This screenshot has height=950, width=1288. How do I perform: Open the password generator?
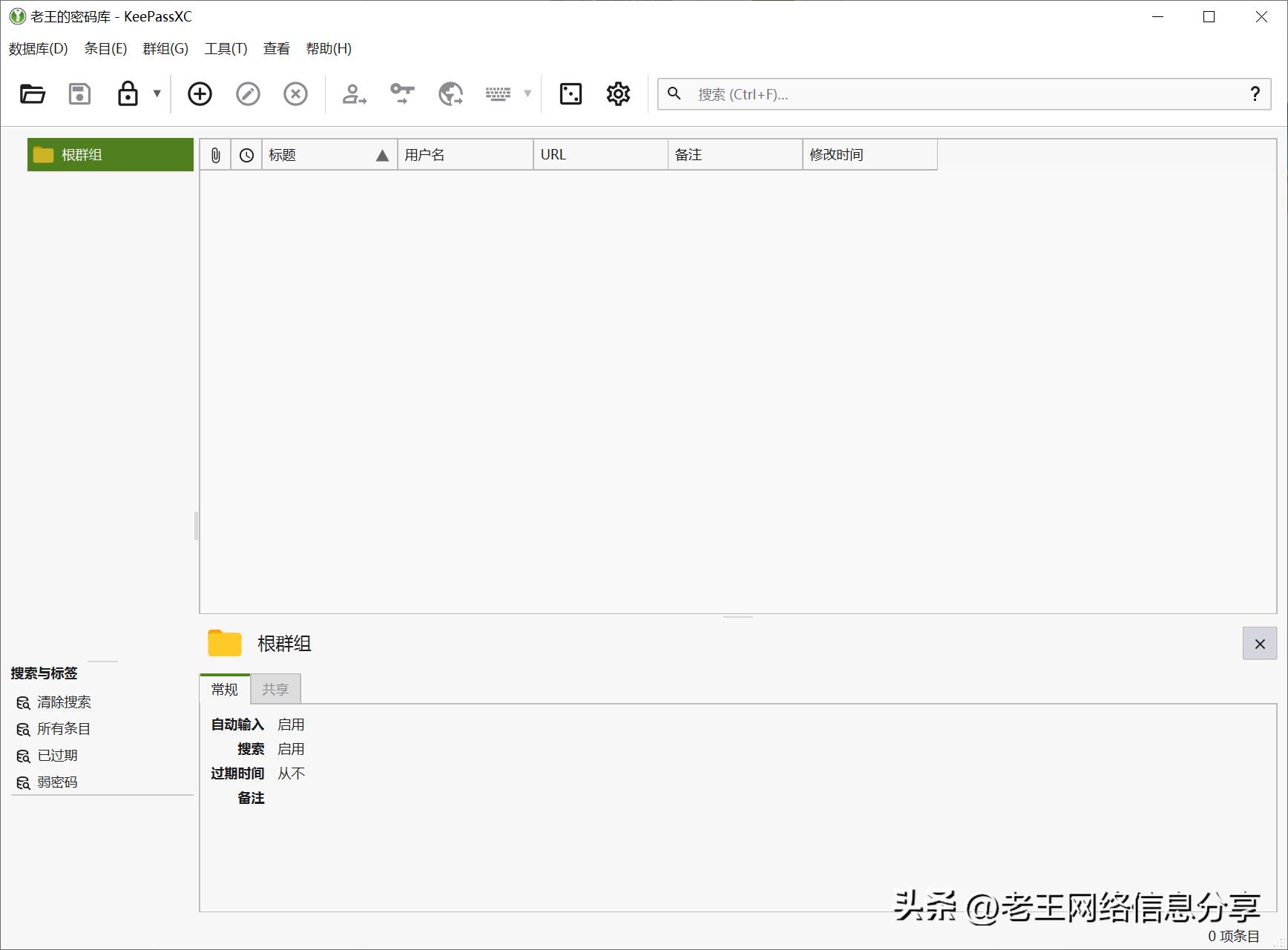[x=570, y=94]
